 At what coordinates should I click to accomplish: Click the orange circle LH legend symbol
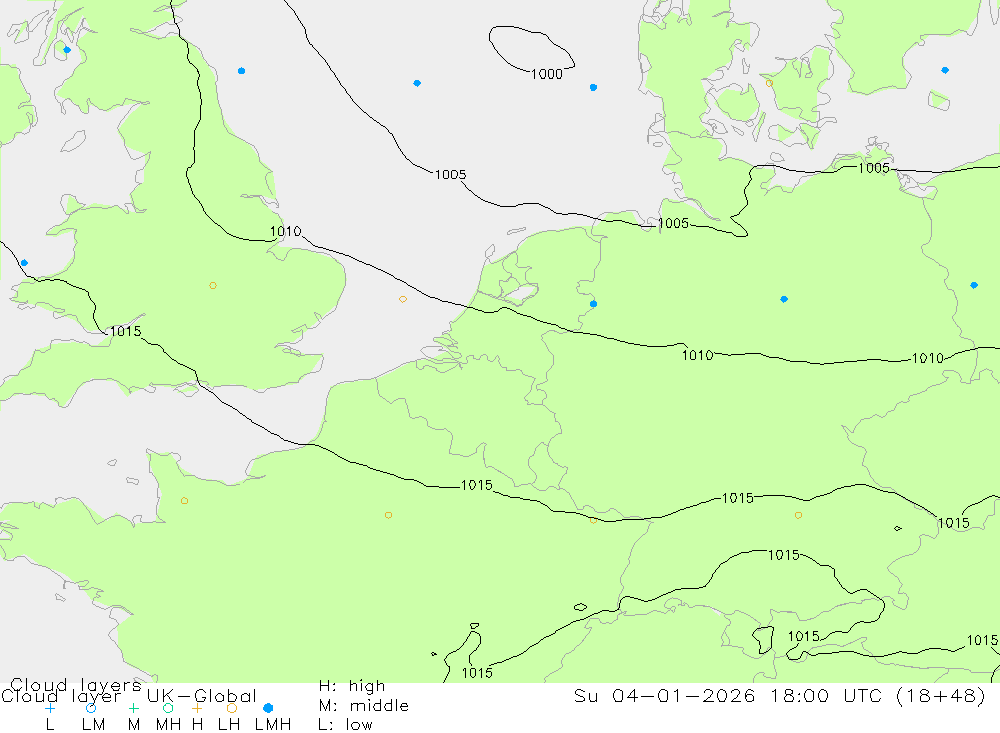232,708
